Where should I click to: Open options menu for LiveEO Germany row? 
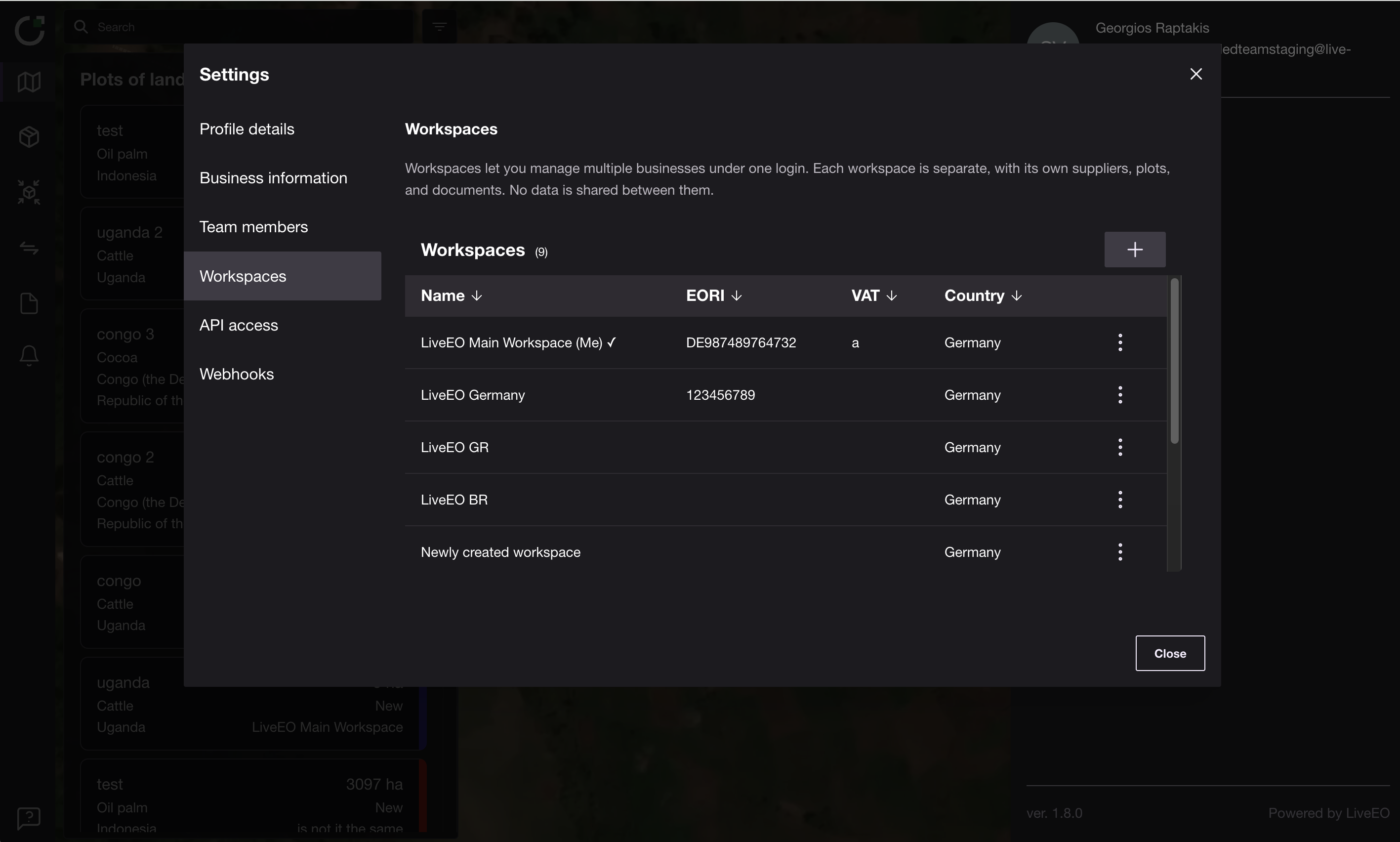click(1120, 395)
